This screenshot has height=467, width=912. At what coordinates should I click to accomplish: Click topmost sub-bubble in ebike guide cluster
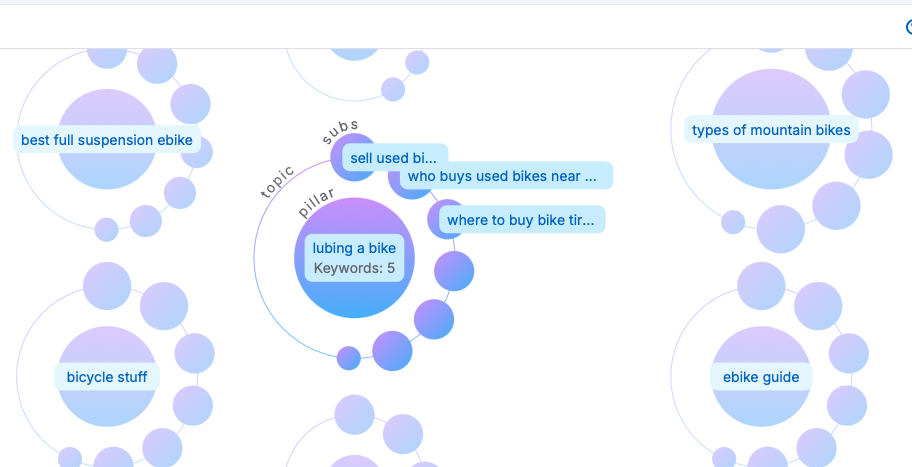click(761, 286)
